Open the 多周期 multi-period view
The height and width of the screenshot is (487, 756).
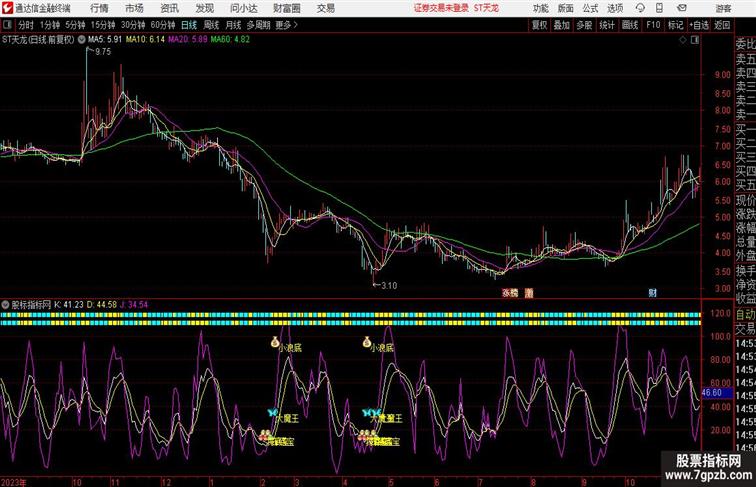click(x=259, y=25)
